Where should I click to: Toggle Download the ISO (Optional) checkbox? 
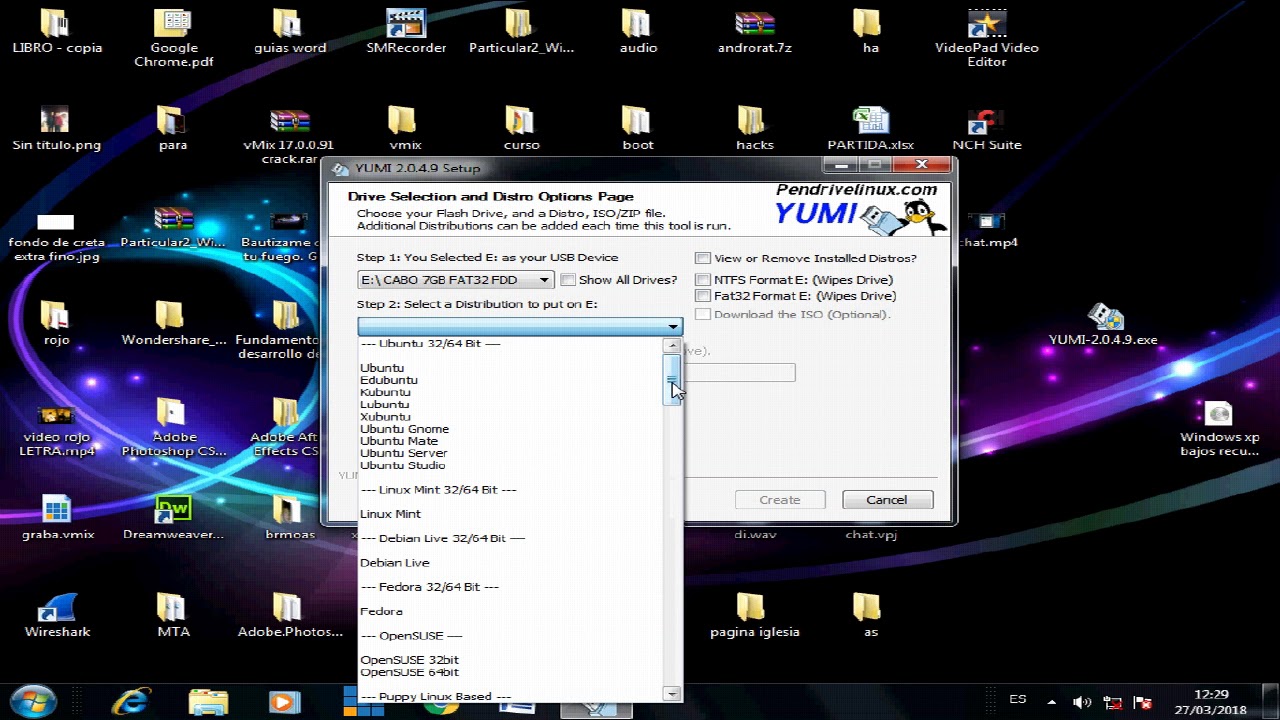(702, 314)
